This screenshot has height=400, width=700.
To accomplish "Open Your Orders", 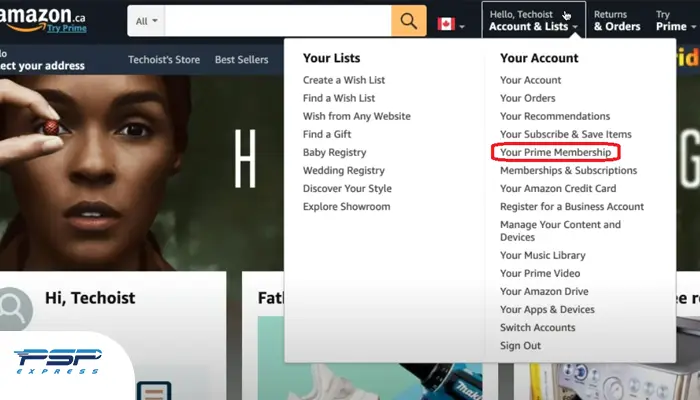I will click(528, 98).
